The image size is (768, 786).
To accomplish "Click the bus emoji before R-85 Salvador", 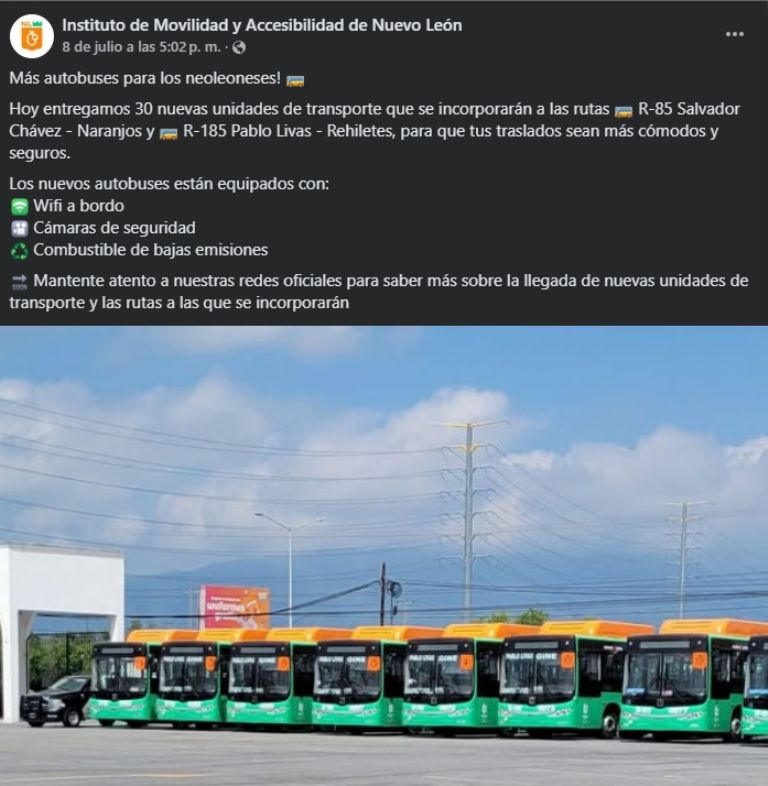I will tap(623, 111).
